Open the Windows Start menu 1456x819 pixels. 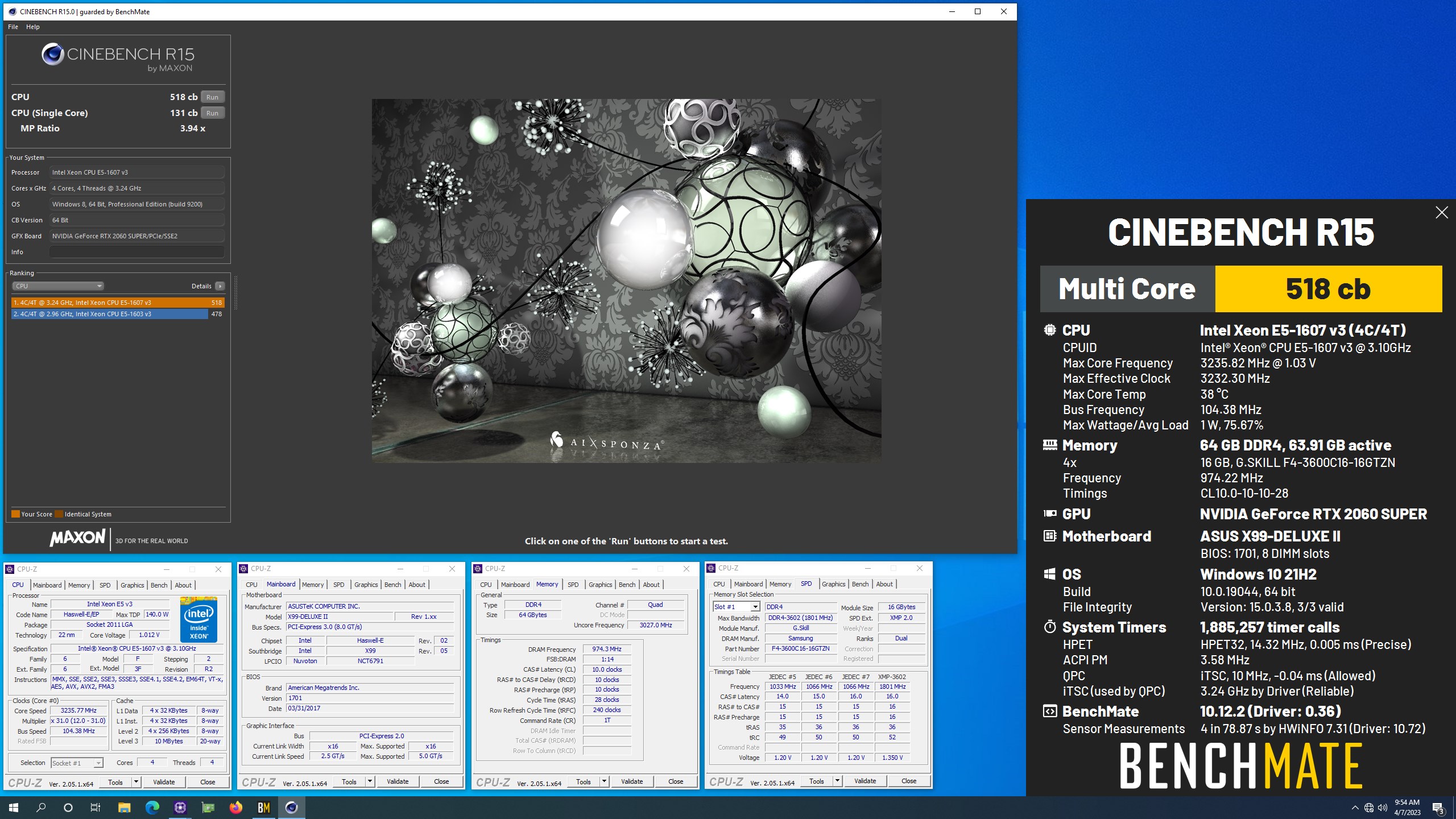pos(14,808)
